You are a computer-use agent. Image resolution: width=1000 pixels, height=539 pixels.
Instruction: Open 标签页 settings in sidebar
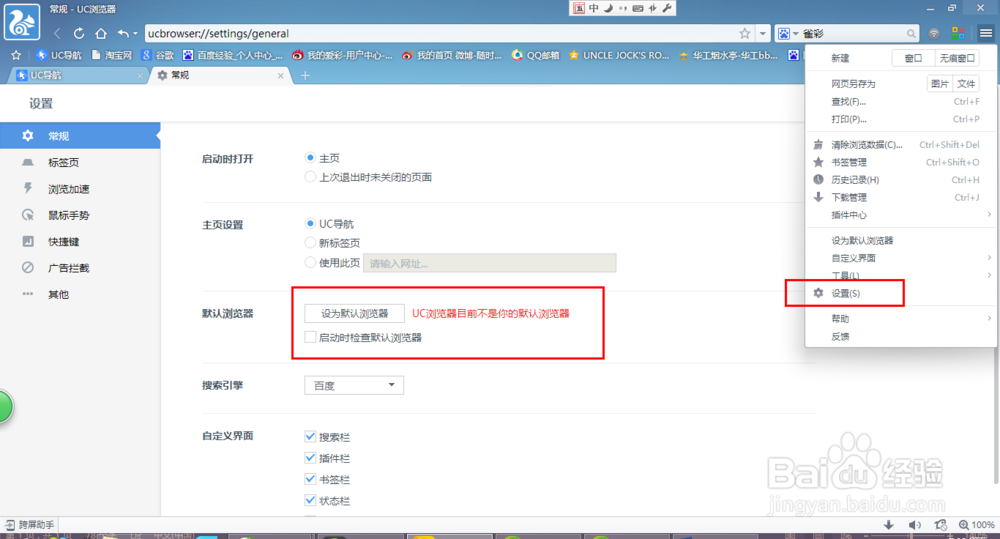click(x=80, y=162)
